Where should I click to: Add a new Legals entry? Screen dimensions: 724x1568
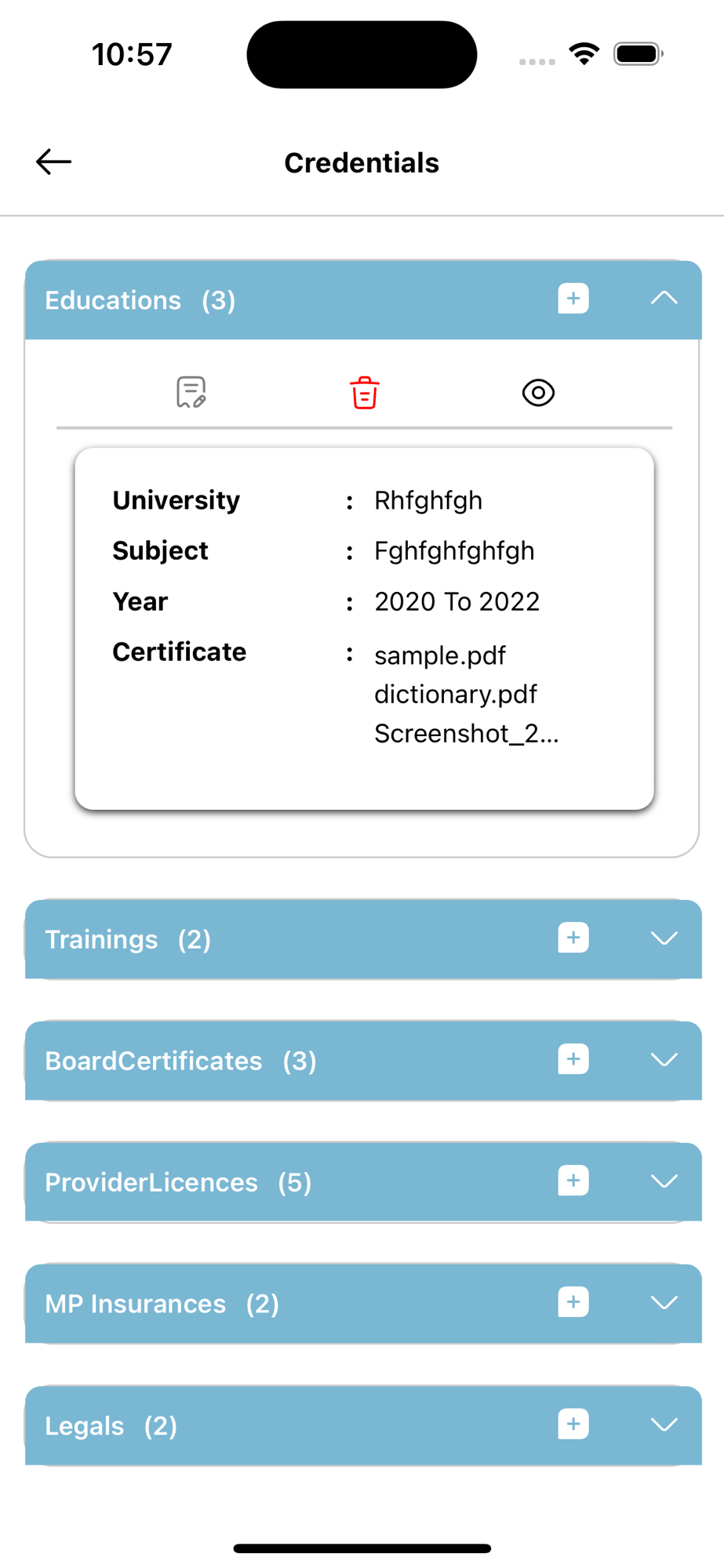(573, 1424)
